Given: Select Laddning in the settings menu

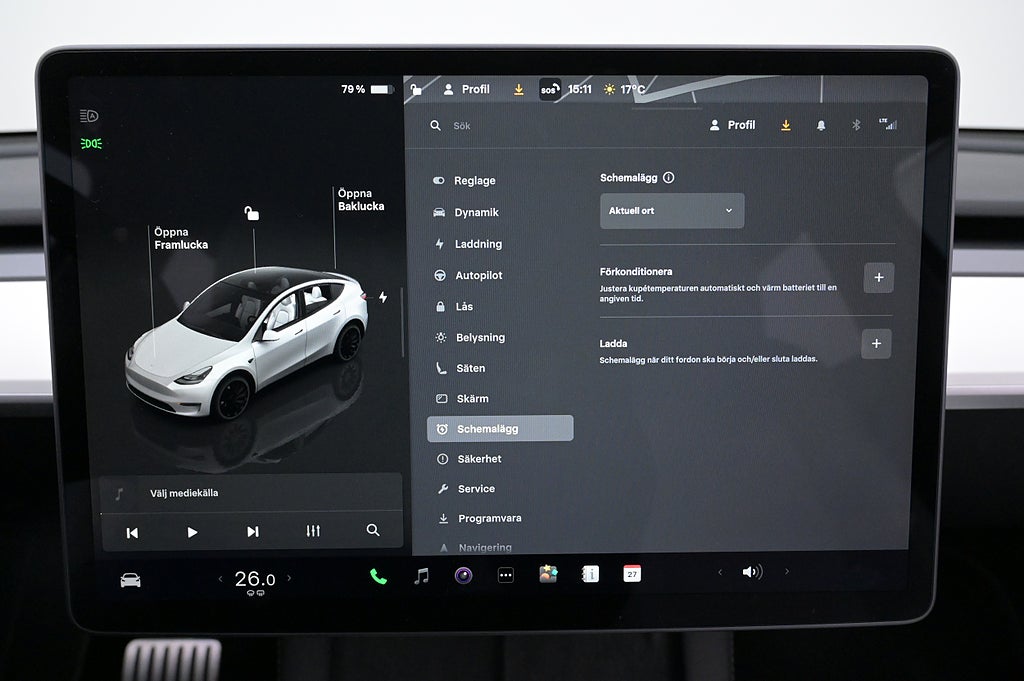Looking at the screenshot, I should pyautogui.click(x=478, y=244).
